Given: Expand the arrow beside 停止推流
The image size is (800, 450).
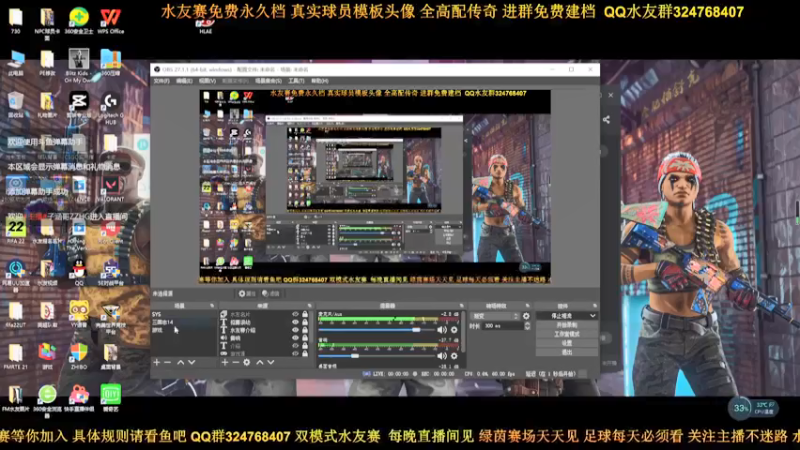Looking at the screenshot, I should [592, 316].
